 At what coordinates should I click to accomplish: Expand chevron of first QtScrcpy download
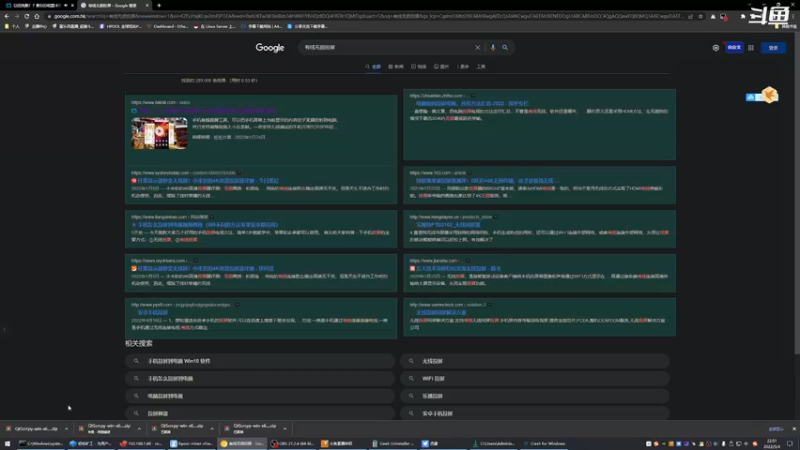(x=66, y=429)
